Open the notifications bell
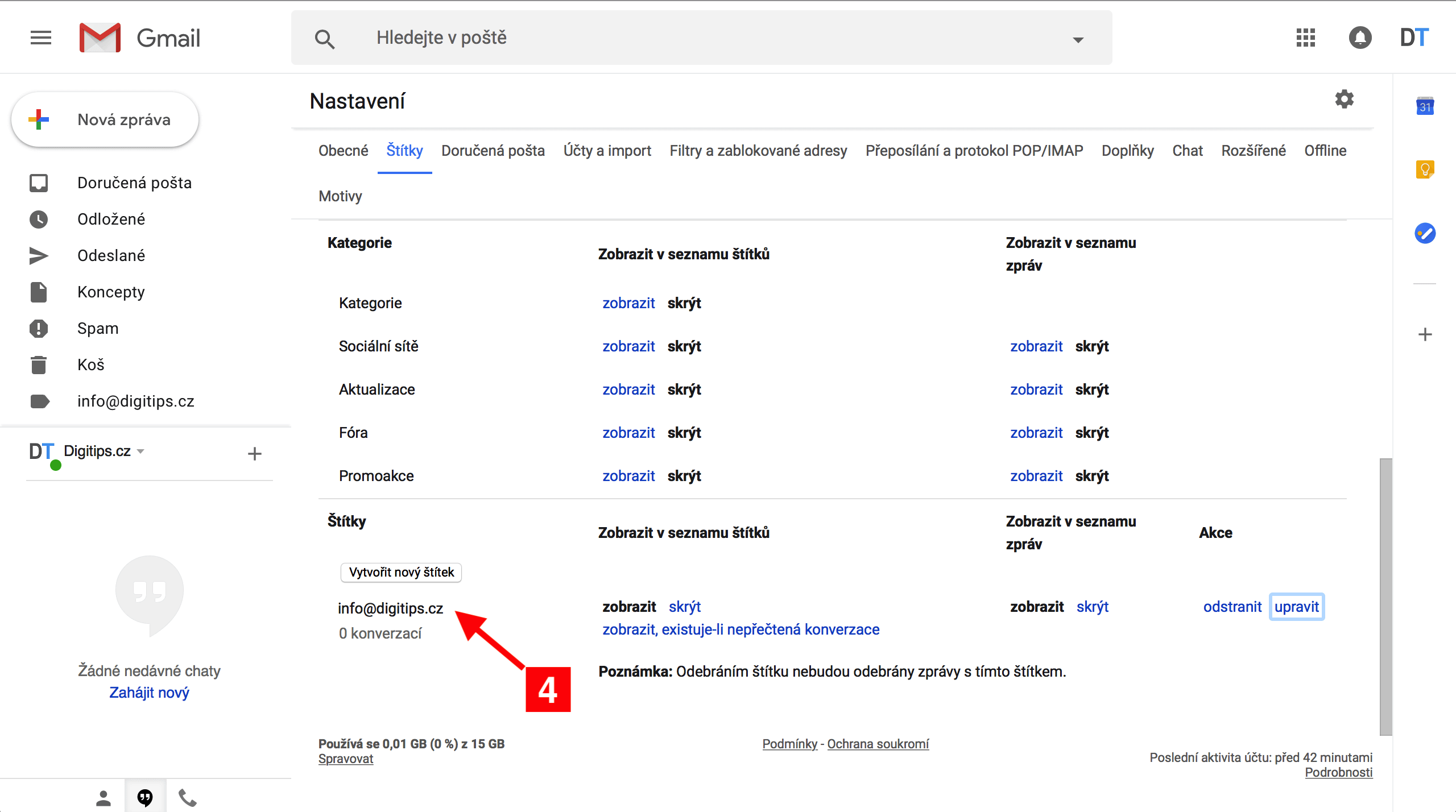This screenshot has height=812, width=1456. click(x=1360, y=38)
